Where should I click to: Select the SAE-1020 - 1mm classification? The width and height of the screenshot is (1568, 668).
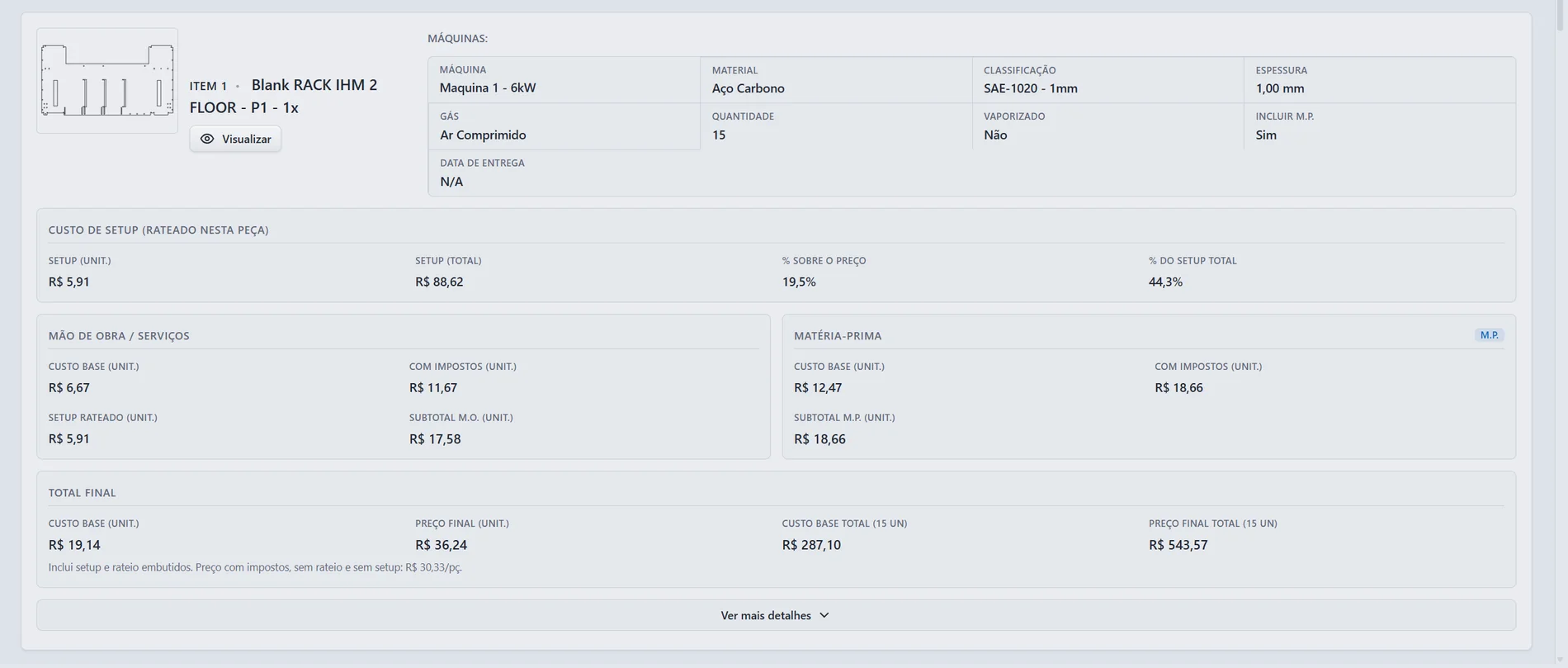(x=1030, y=88)
